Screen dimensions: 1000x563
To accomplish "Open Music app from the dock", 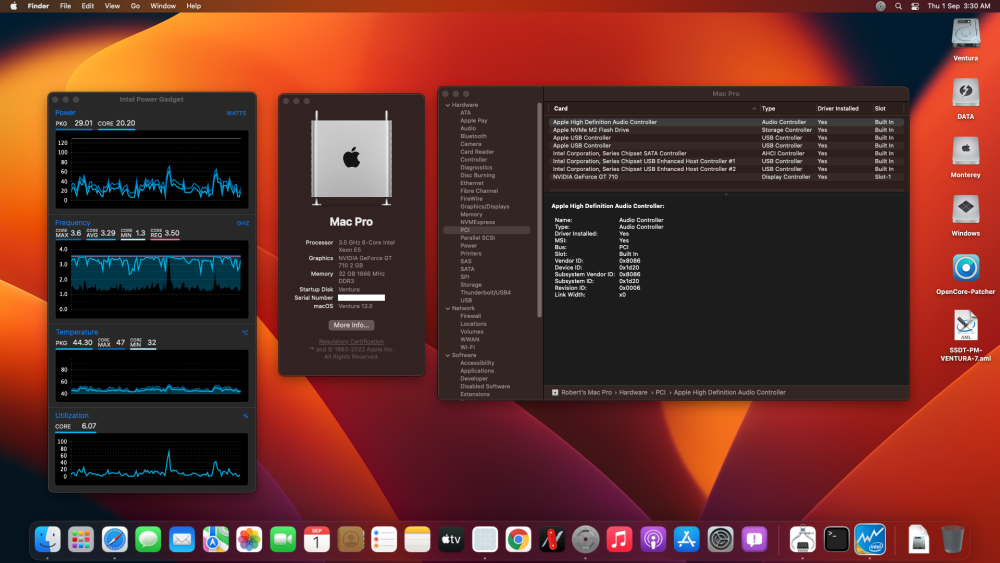I will click(x=619, y=539).
